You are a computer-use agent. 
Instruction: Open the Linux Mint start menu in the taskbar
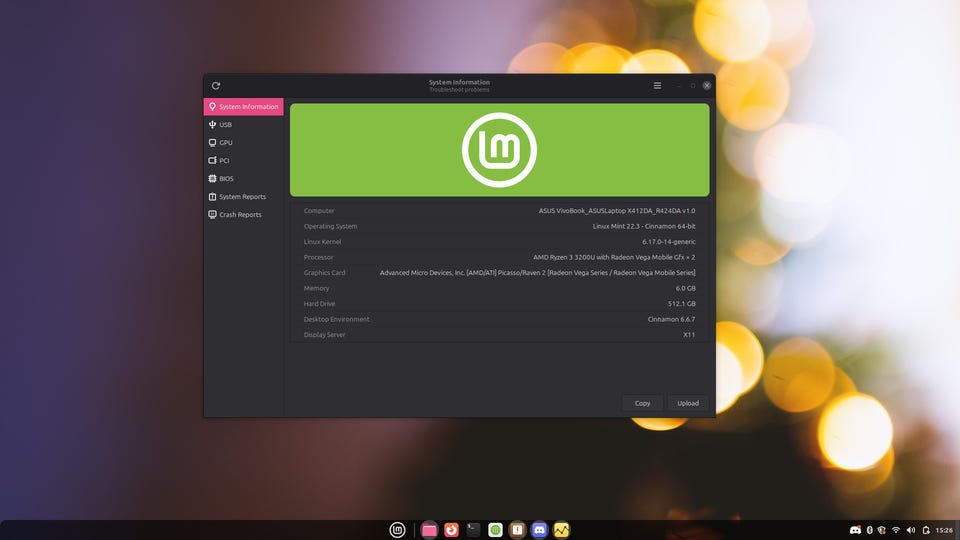(x=398, y=530)
